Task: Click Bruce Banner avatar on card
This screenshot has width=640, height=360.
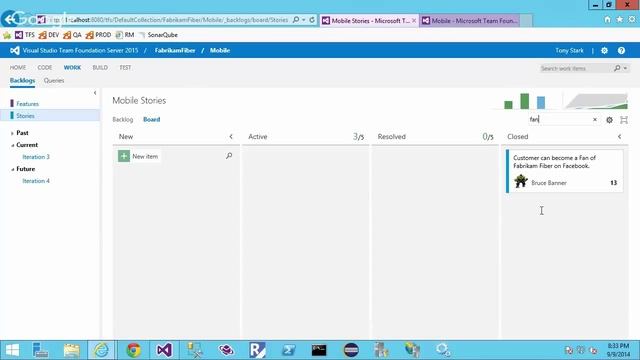Action: coord(521,181)
